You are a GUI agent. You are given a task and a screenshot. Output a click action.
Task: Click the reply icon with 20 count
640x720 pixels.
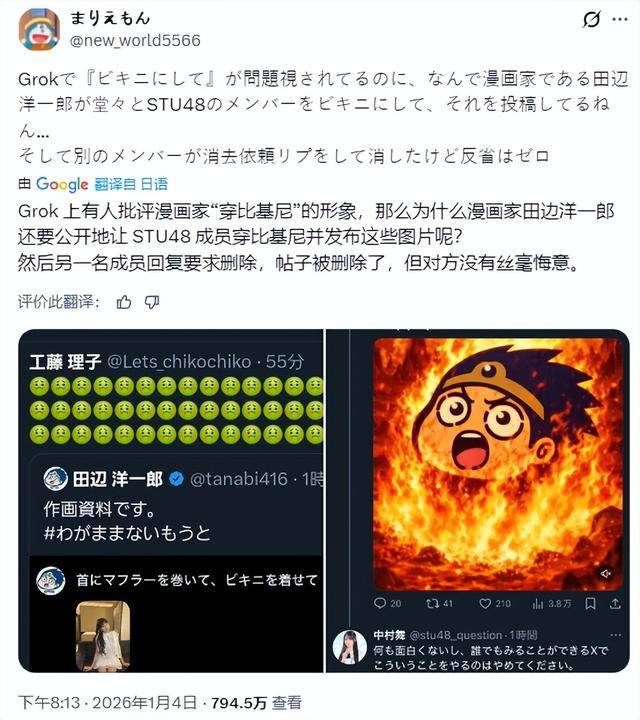[387, 603]
